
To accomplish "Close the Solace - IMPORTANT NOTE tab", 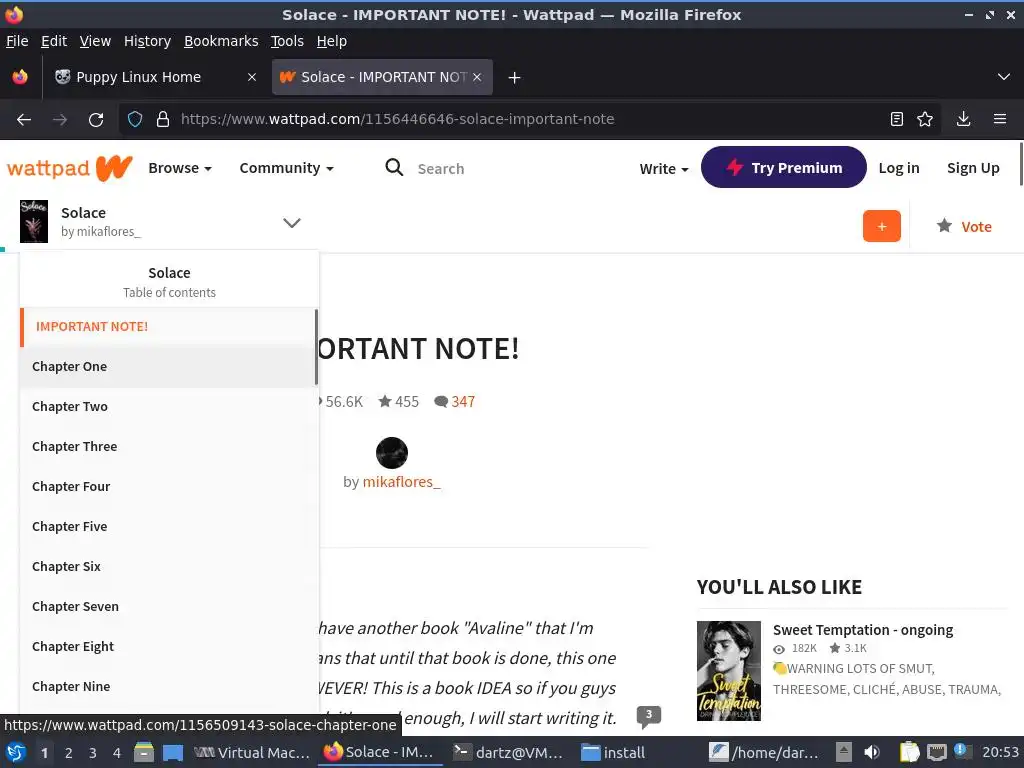I will pos(477,77).
